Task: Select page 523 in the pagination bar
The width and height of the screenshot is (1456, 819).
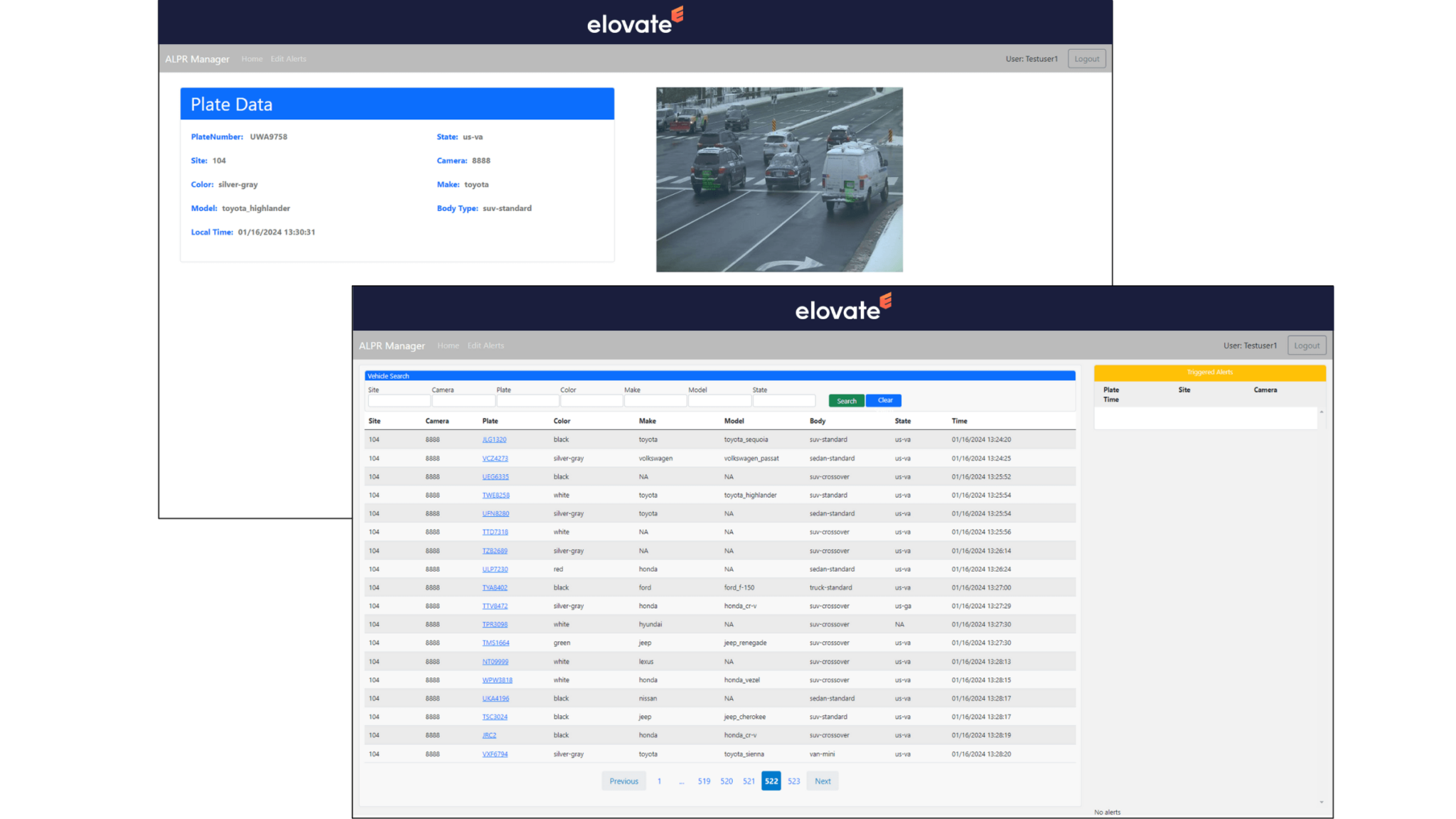Action: (793, 781)
